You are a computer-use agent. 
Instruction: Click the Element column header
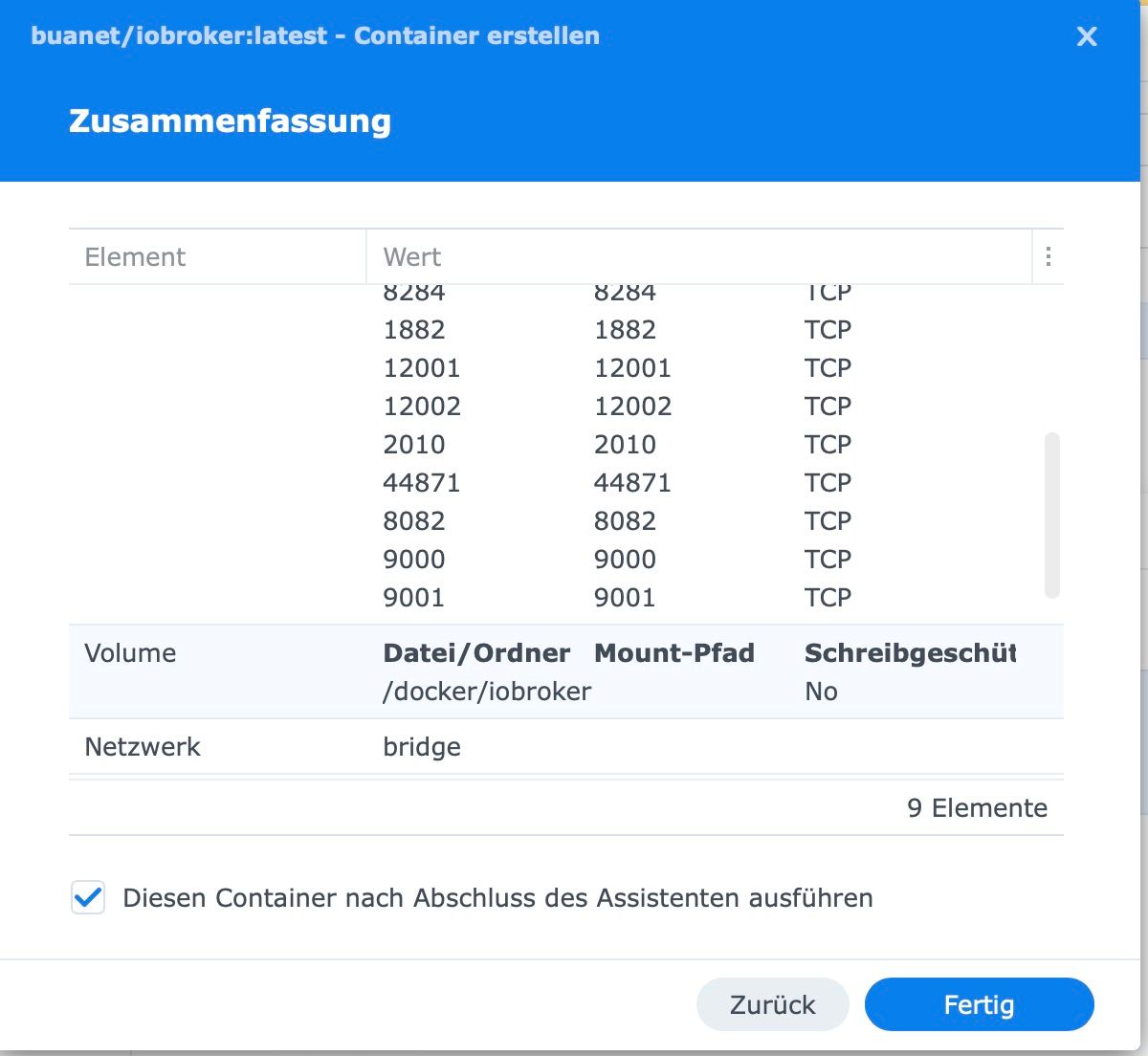(136, 256)
